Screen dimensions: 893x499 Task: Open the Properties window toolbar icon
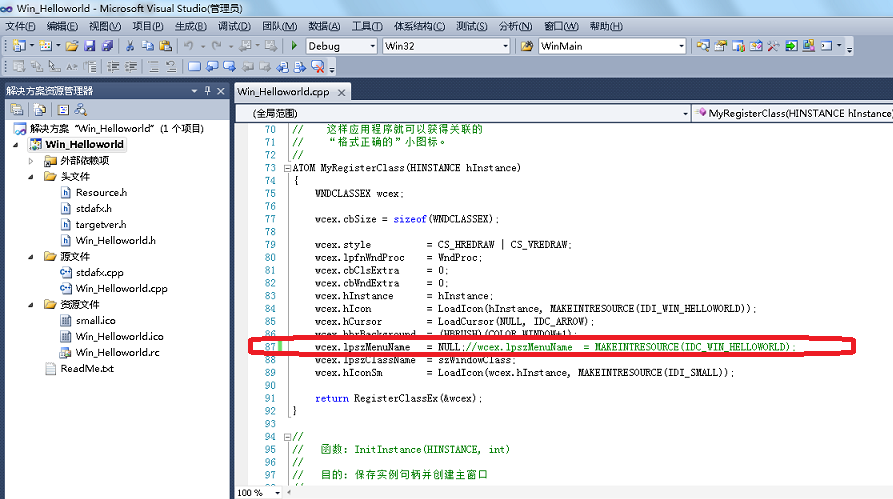tap(720, 46)
